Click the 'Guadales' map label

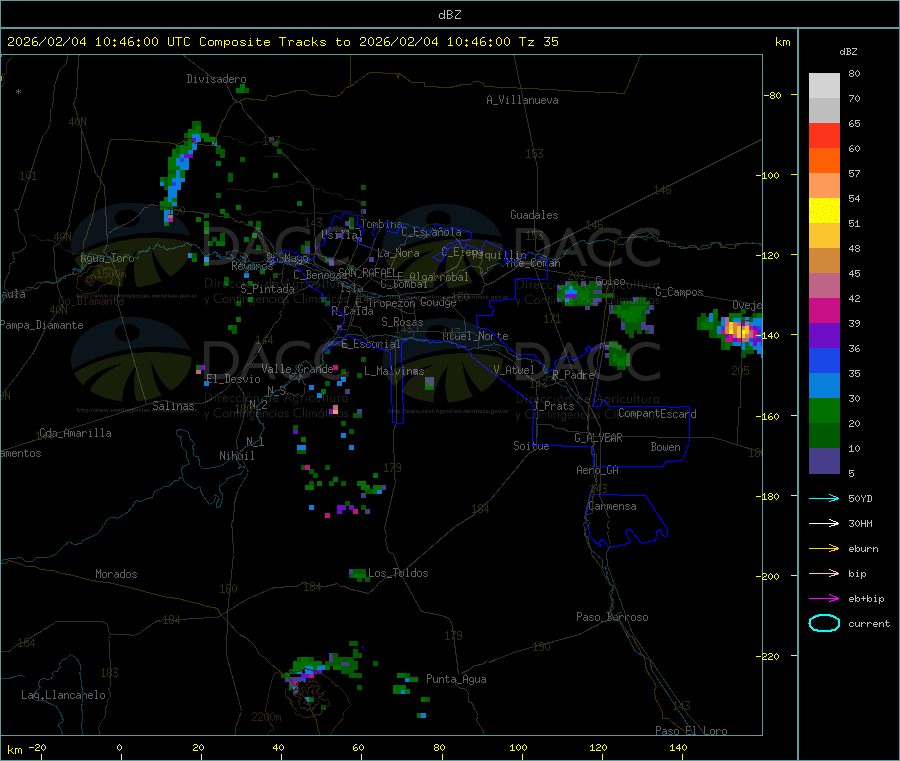click(x=534, y=215)
